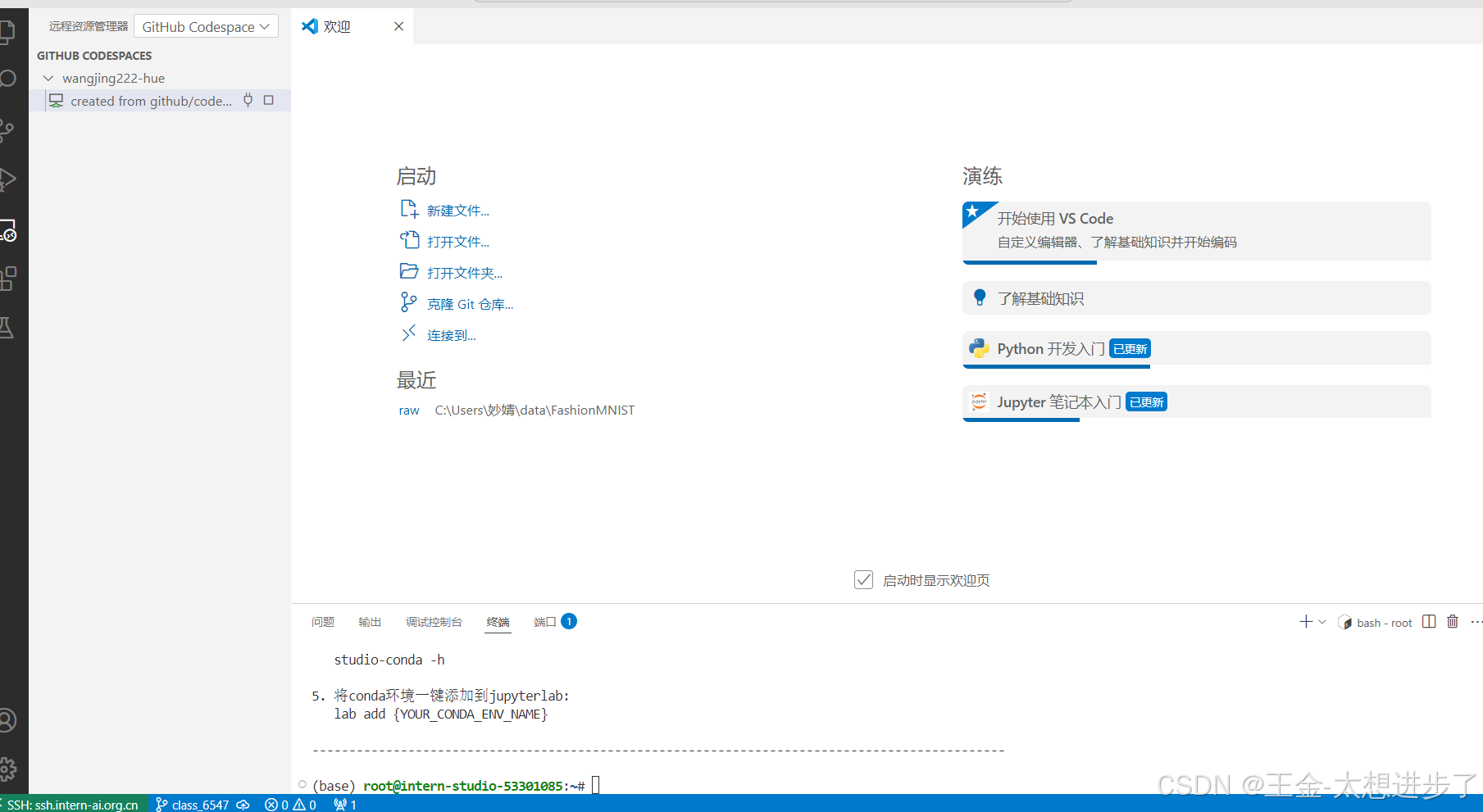The width and height of the screenshot is (1483, 812).
Task: Switch to the 端口 panel tab
Action: tap(555, 622)
